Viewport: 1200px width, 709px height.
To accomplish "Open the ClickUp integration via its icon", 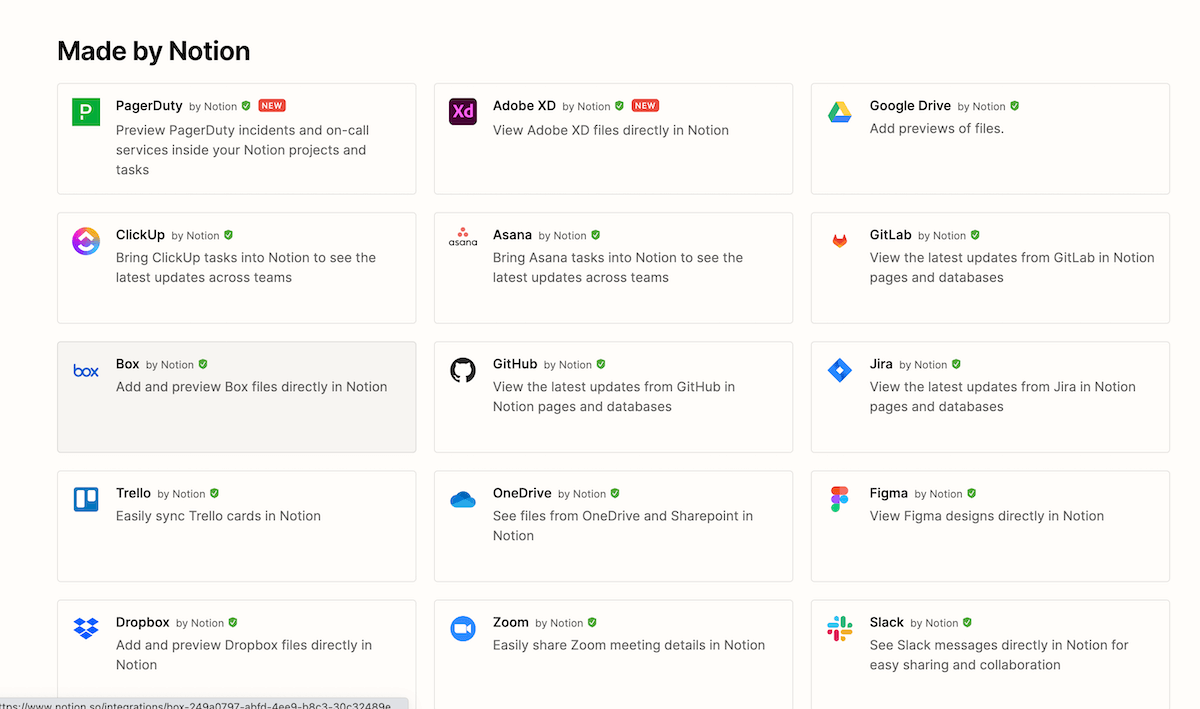I will click(x=85, y=241).
